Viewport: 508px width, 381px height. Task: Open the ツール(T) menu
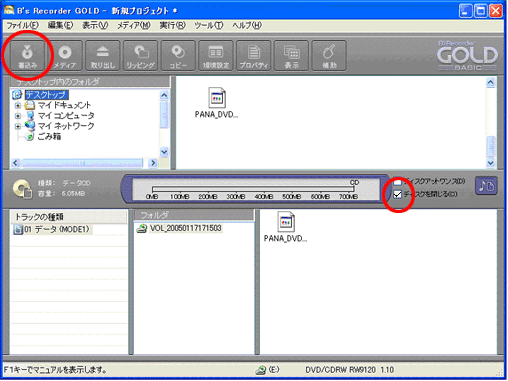tap(209, 25)
